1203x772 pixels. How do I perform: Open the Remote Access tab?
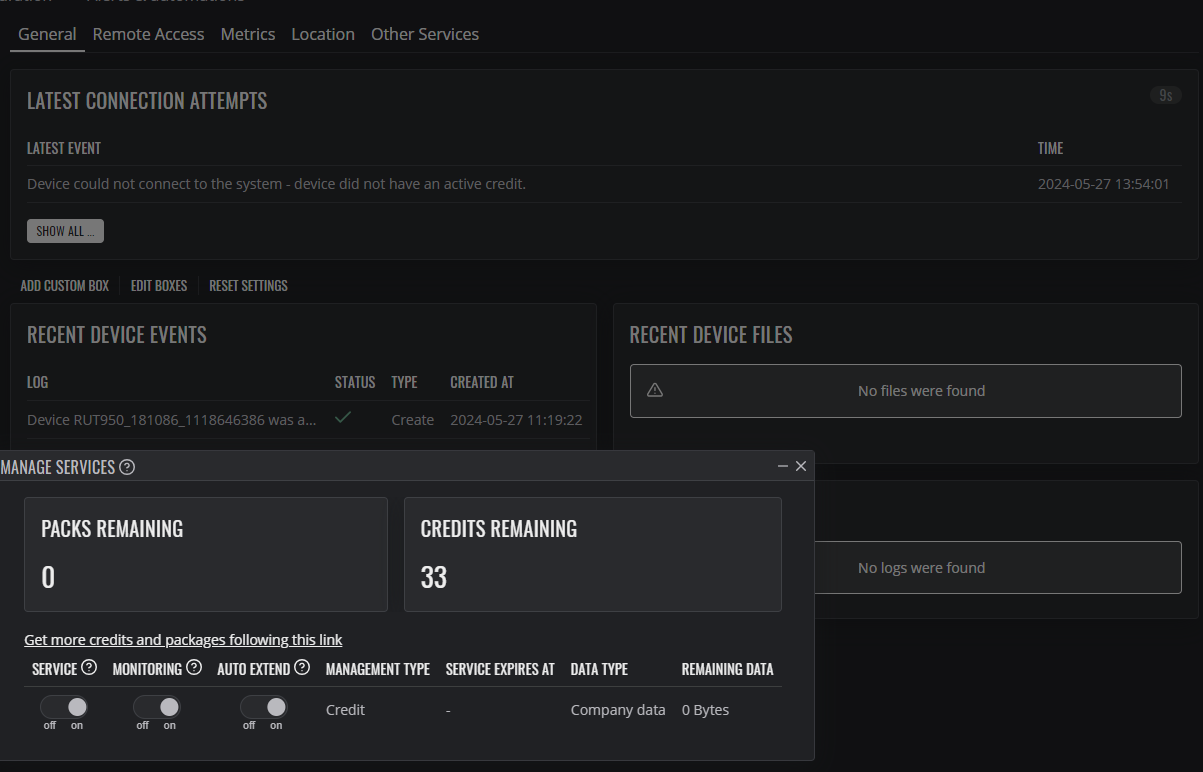148,34
